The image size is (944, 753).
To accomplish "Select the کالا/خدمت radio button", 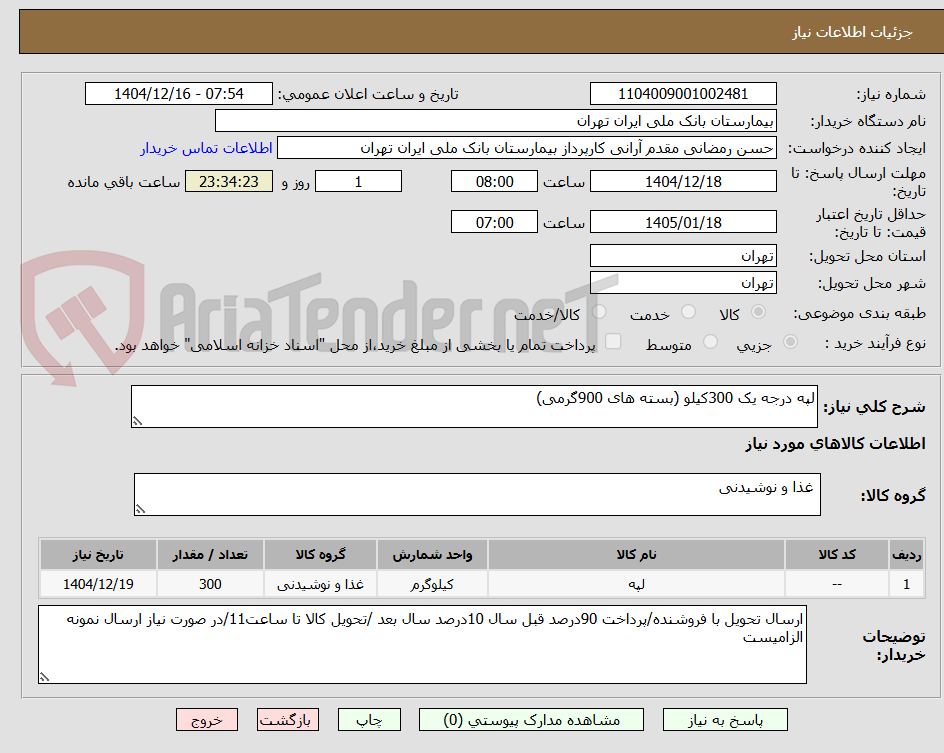I will (x=599, y=312).
